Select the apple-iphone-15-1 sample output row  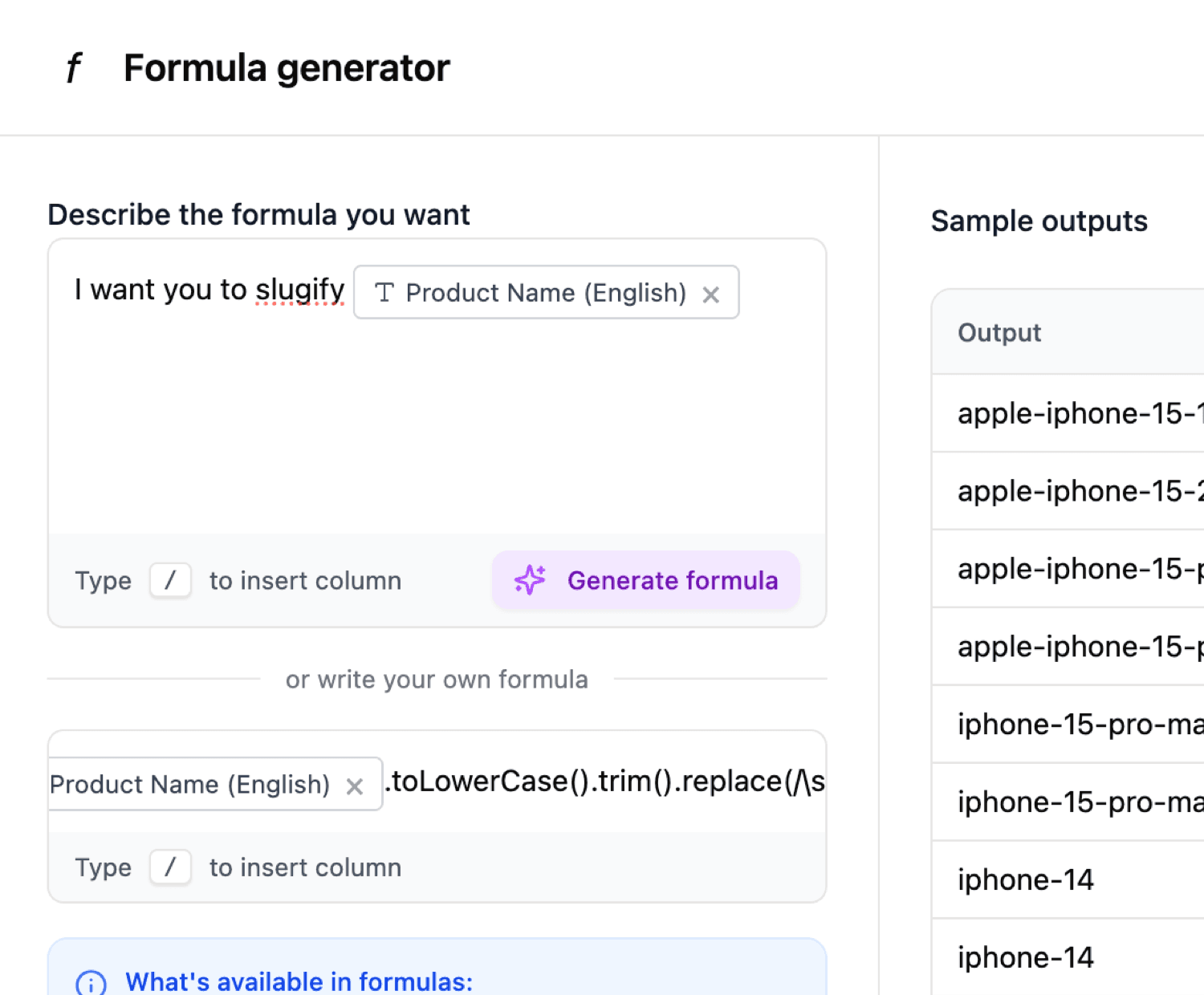pyautogui.click(x=1080, y=413)
